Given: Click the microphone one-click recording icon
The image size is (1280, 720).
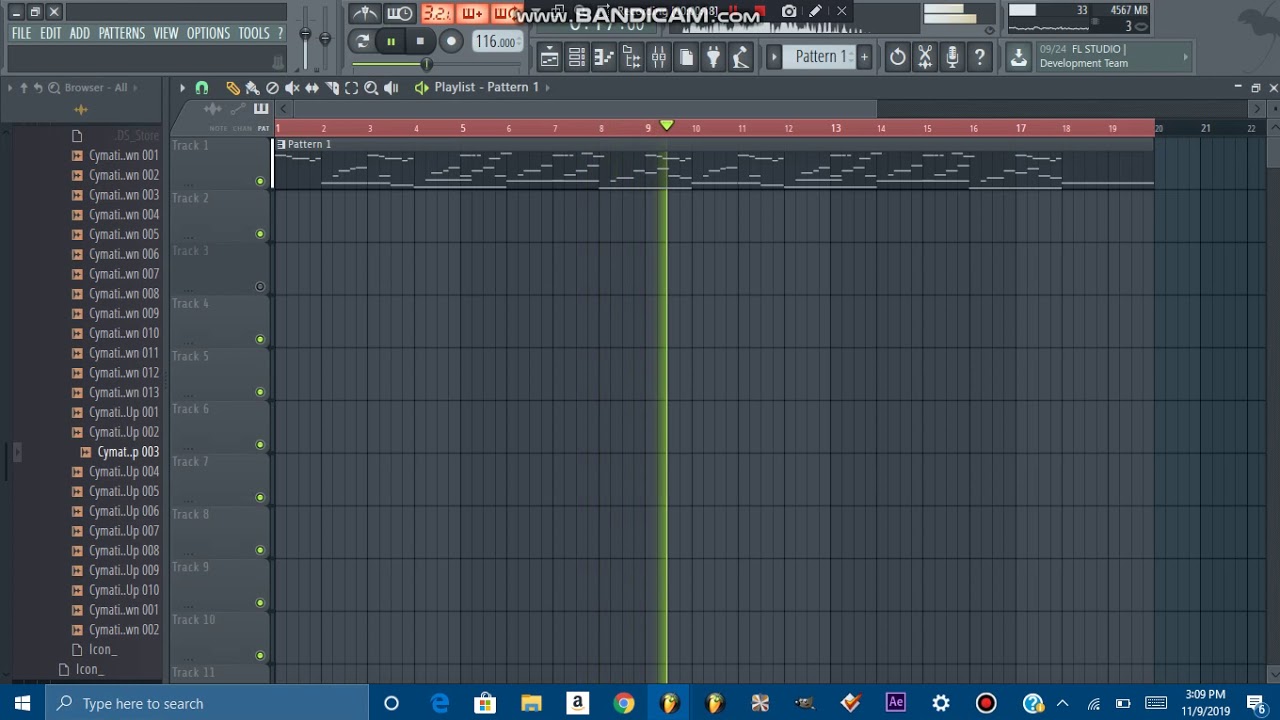Looking at the screenshot, I should [952, 58].
